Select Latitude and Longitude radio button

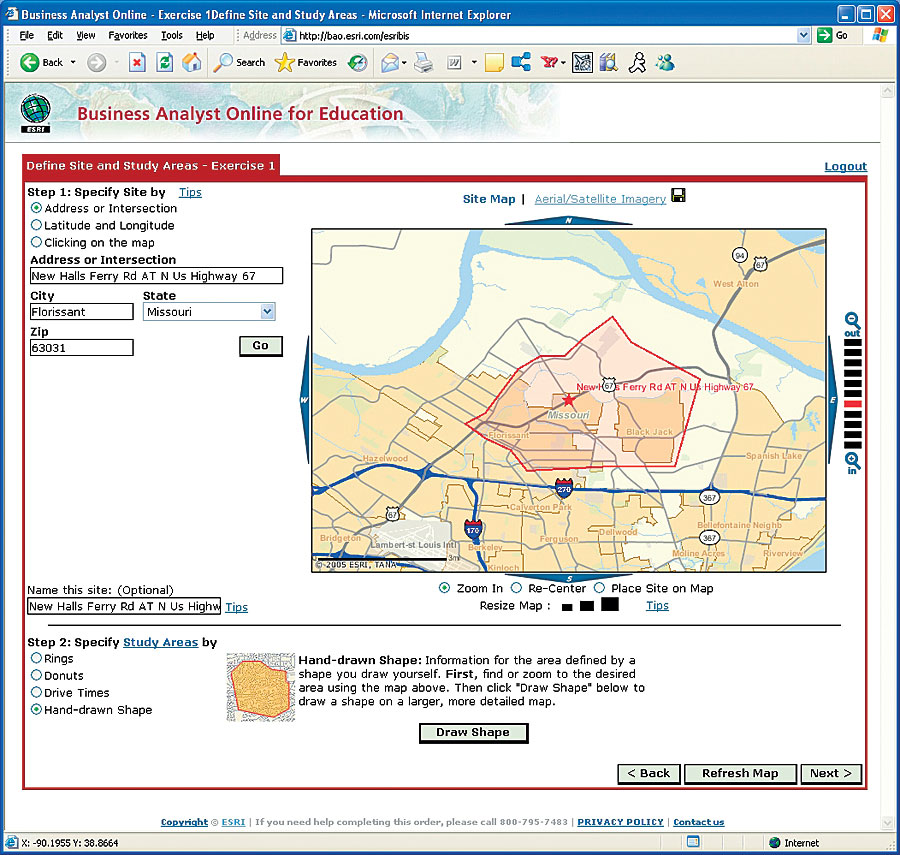point(36,225)
